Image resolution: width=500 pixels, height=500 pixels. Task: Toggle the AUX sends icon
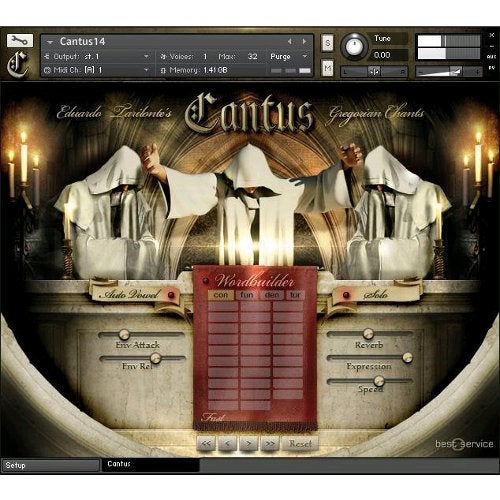point(491,57)
